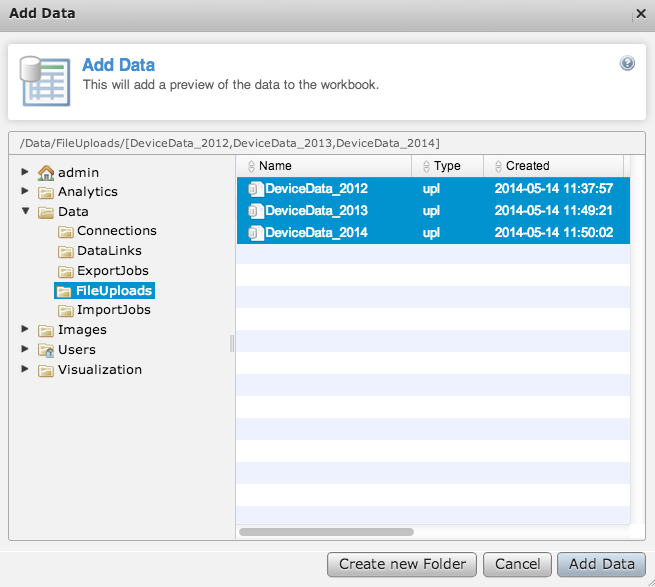
Task: Select the Images folder label
Action: (x=82, y=330)
